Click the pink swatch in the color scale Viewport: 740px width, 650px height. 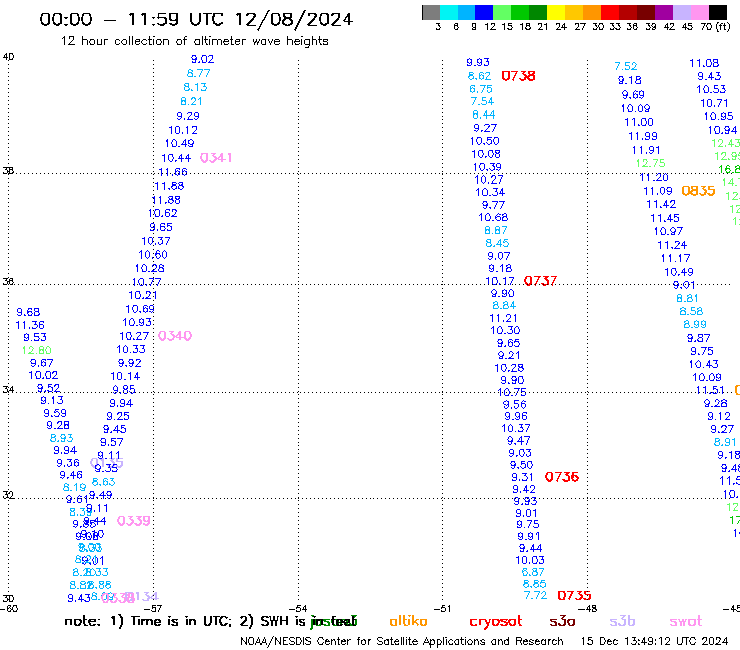699,12
